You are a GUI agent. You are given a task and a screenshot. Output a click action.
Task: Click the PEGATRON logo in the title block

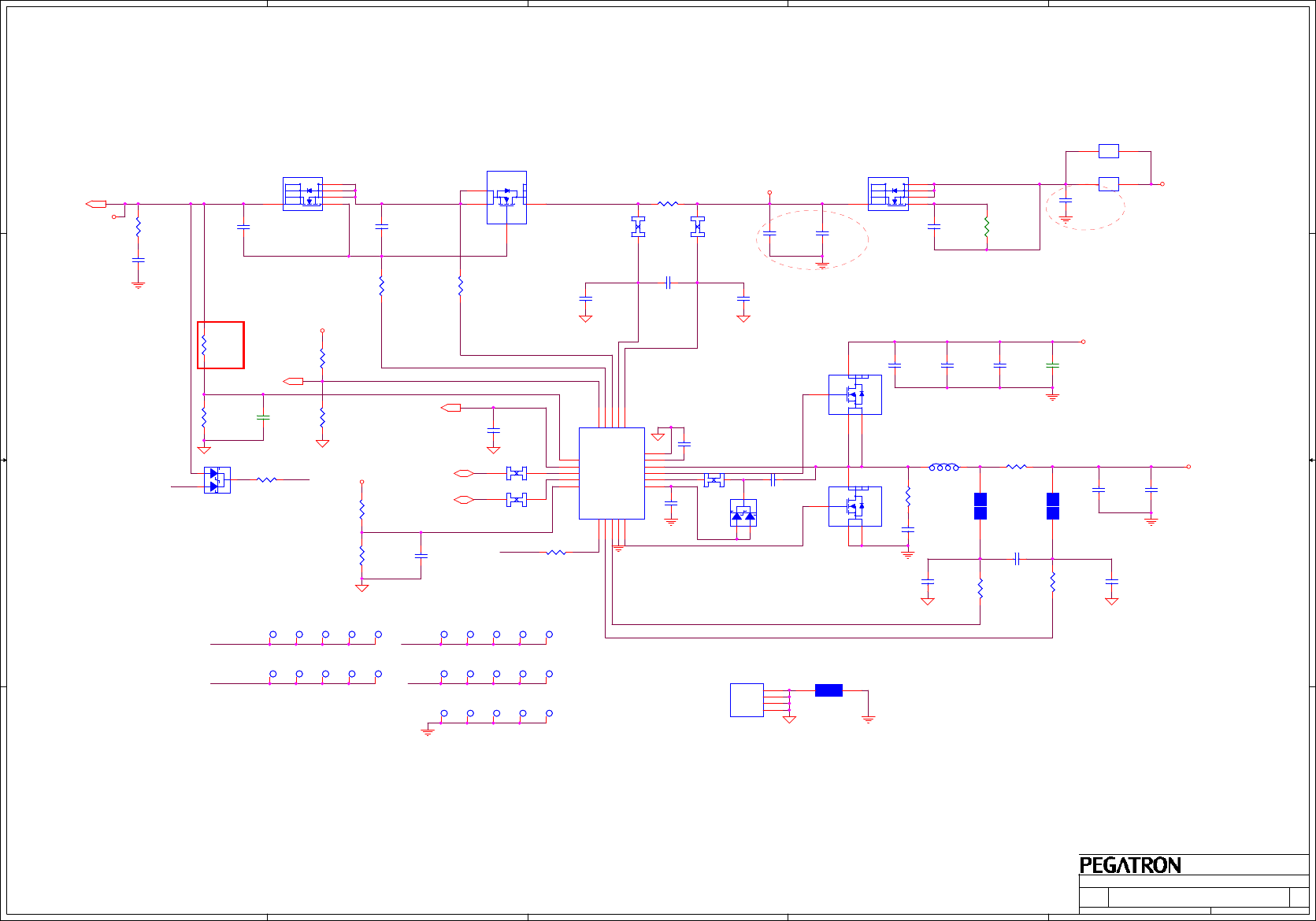coord(1130,865)
